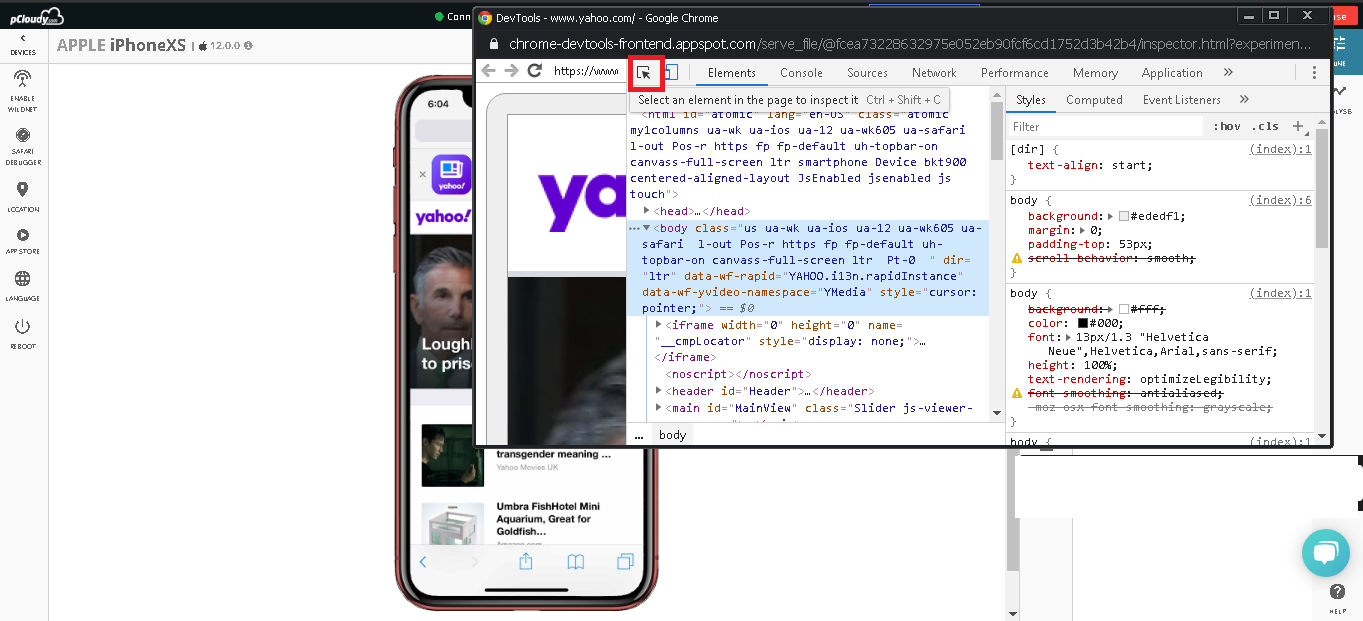Go back using the DevTools back arrow
This screenshot has height=621, width=1363.
[x=488, y=71]
